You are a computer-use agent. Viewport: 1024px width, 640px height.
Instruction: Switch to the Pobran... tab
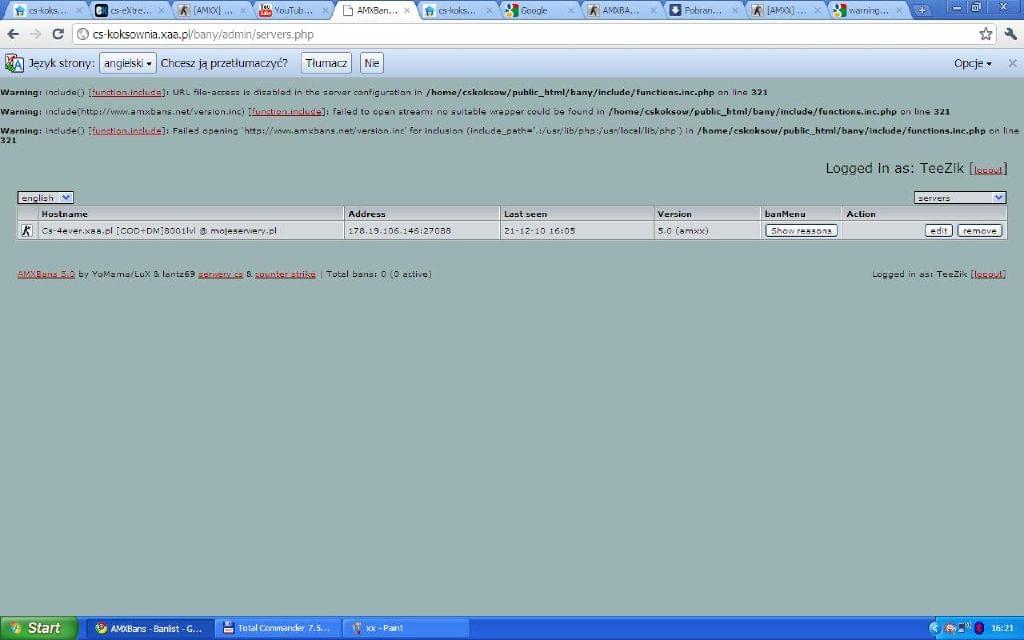pos(703,10)
